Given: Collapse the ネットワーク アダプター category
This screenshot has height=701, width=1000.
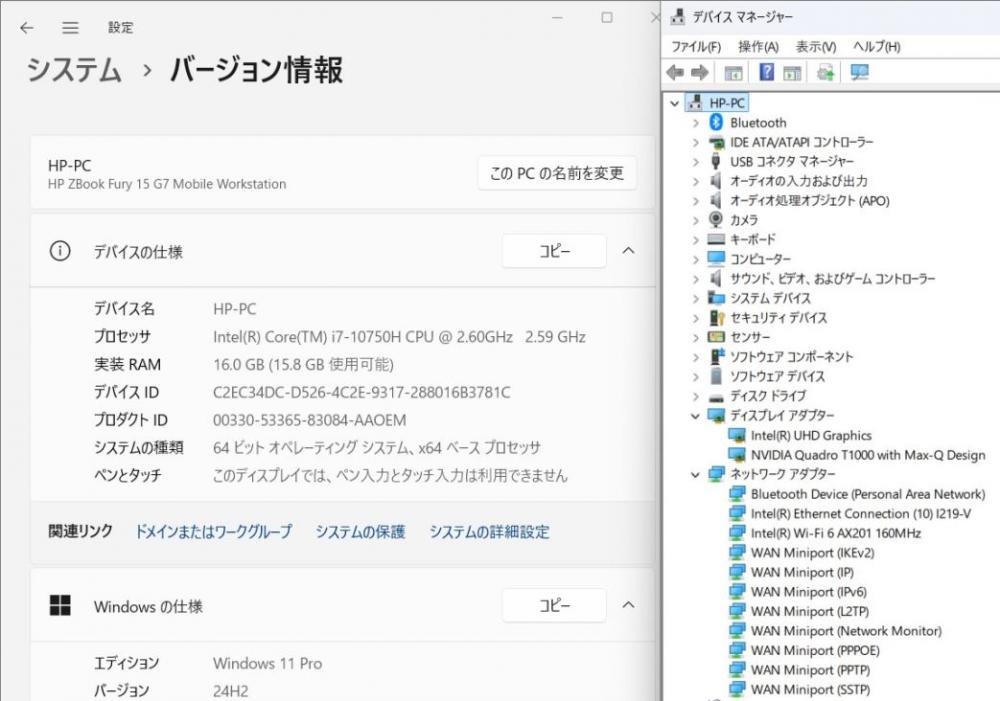Looking at the screenshot, I should click(695, 475).
